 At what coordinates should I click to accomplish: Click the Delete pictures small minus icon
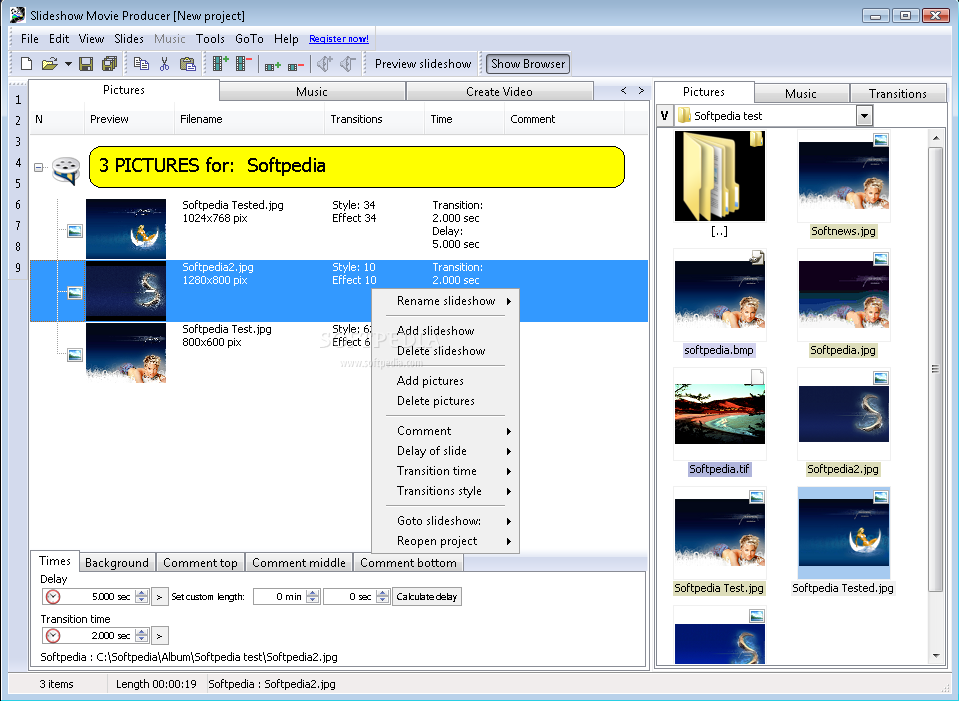[x=296, y=65]
